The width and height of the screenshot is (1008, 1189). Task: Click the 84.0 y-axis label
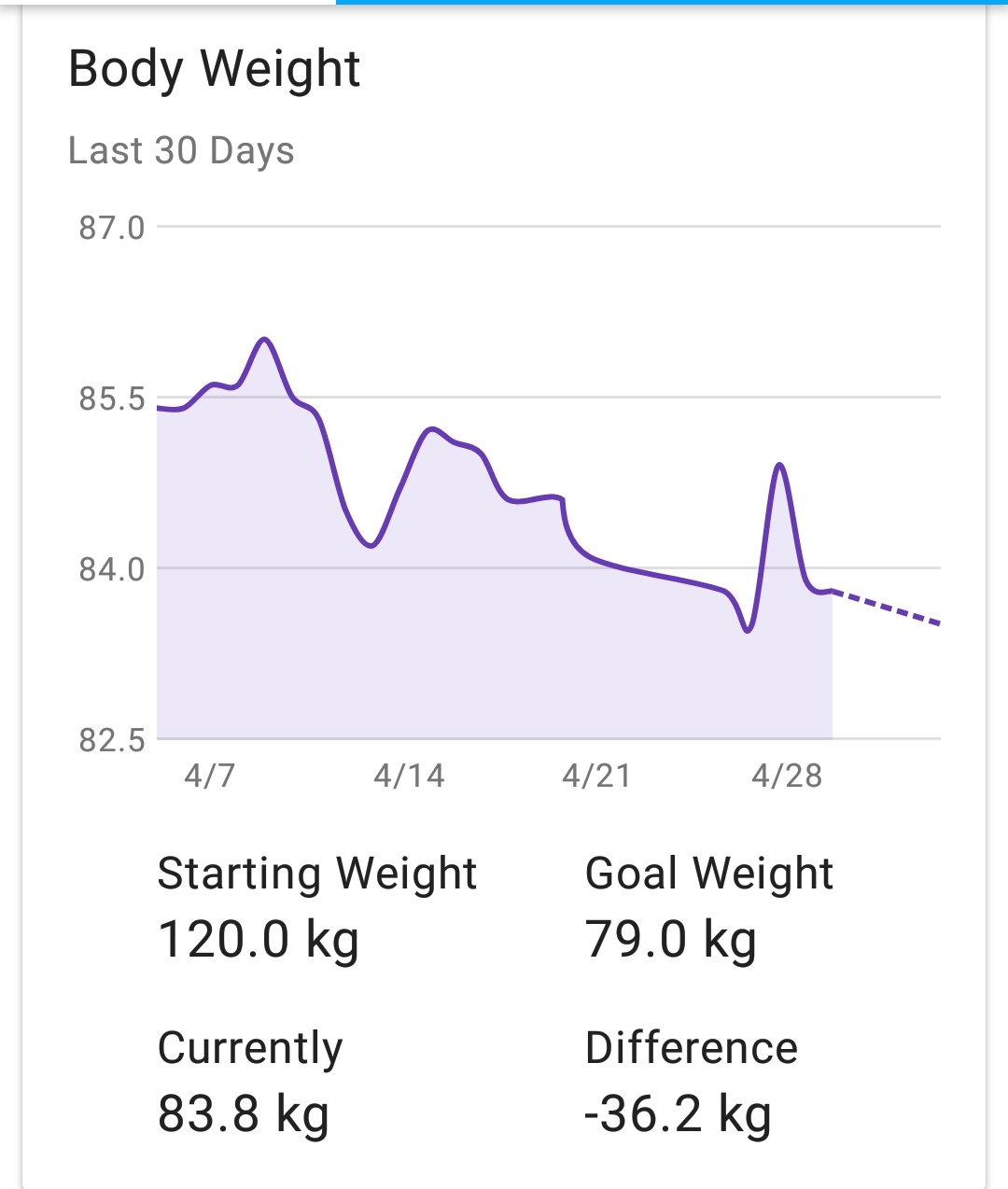(x=112, y=569)
